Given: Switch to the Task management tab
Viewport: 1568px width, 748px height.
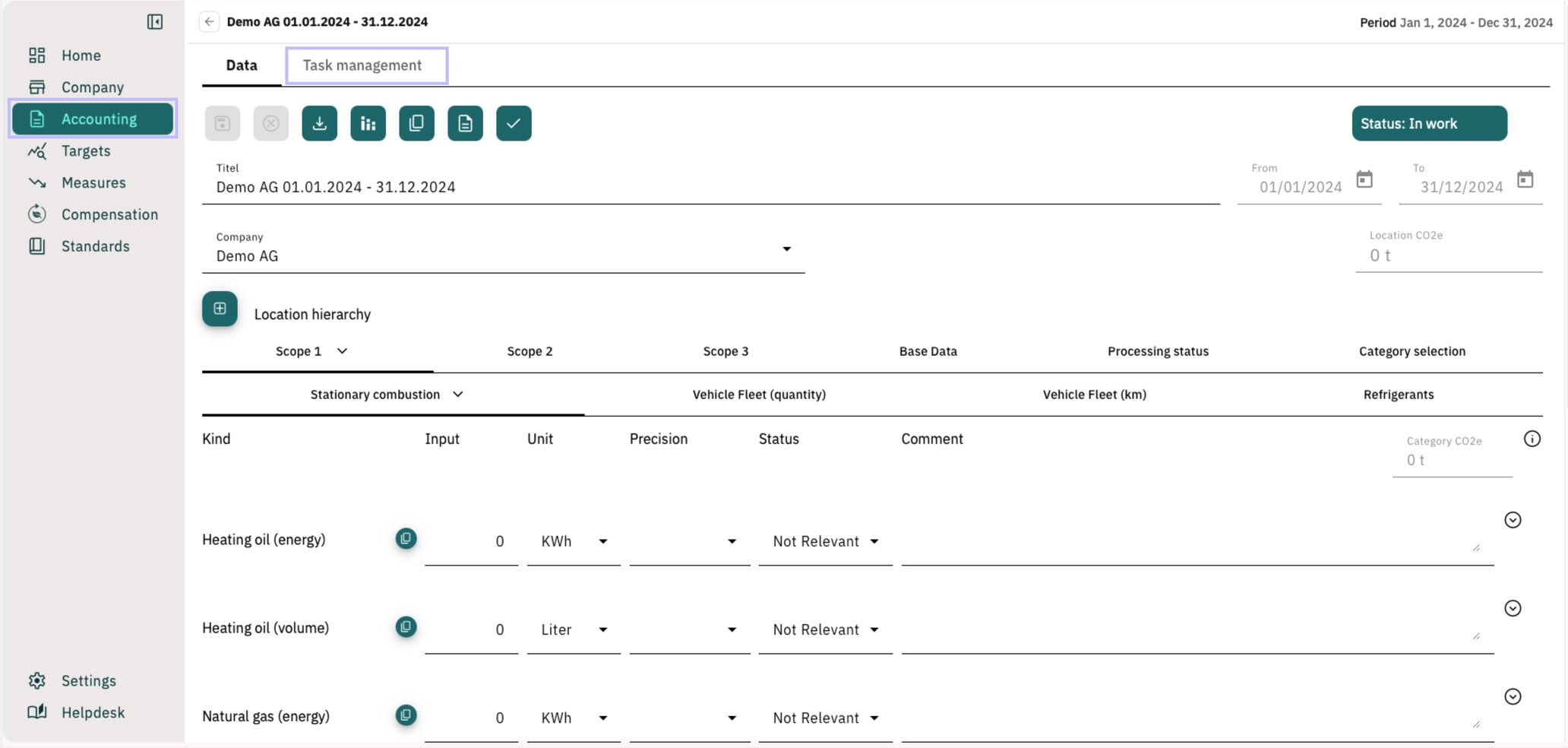Looking at the screenshot, I should pyautogui.click(x=367, y=65).
